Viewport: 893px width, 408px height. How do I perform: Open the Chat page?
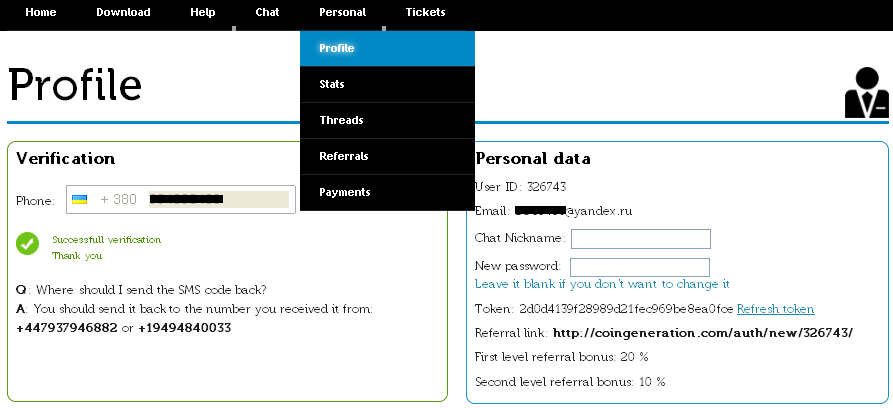point(267,12)
